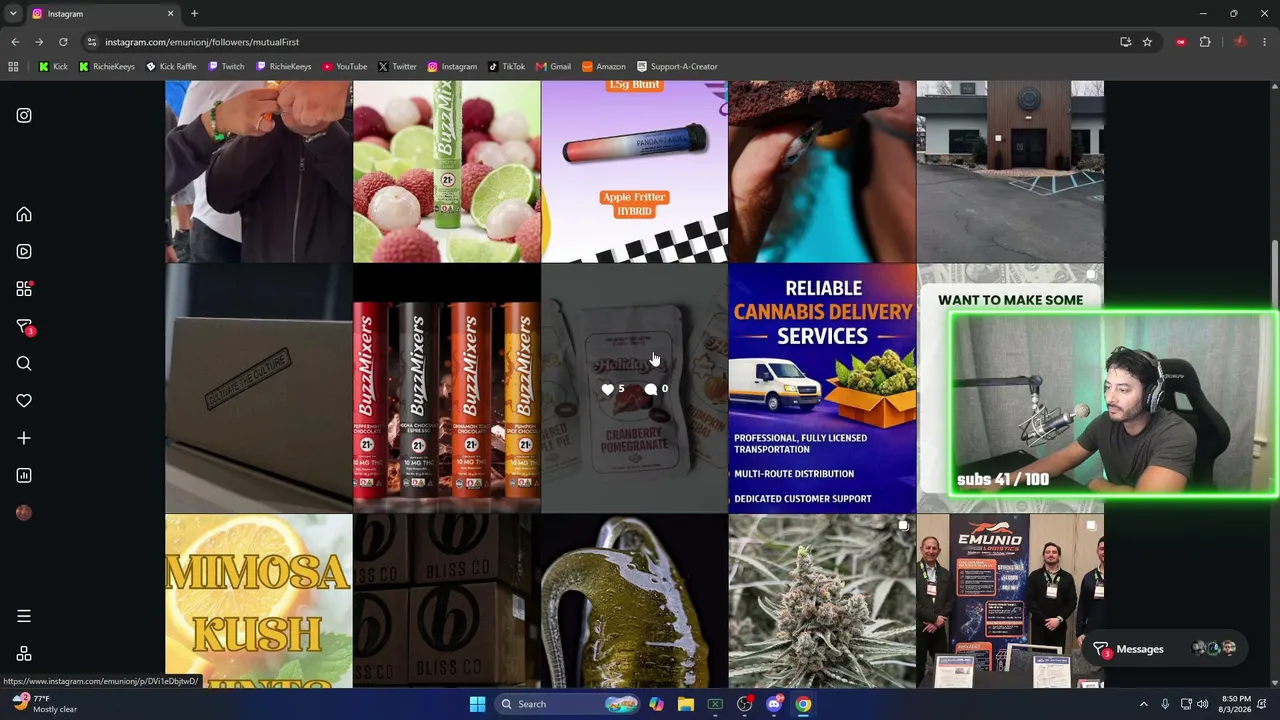This screenshot has height=720, width=1280.
Task: Open the Chrome profile avatar
Action: coord(1240,42)
